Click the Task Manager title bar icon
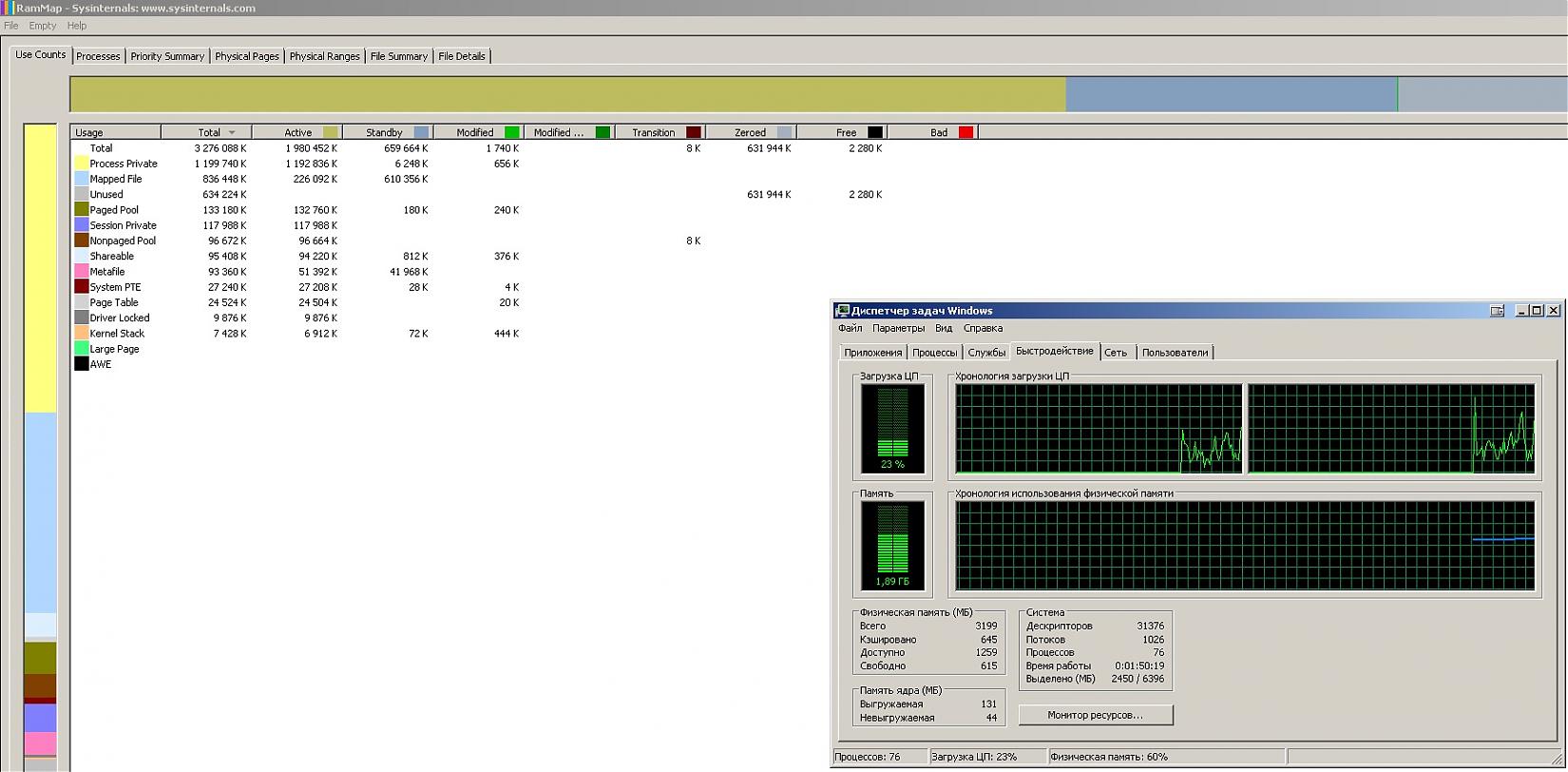Image resolution: width=1568 pixels, height=772 pixels. tap(842, 311)
